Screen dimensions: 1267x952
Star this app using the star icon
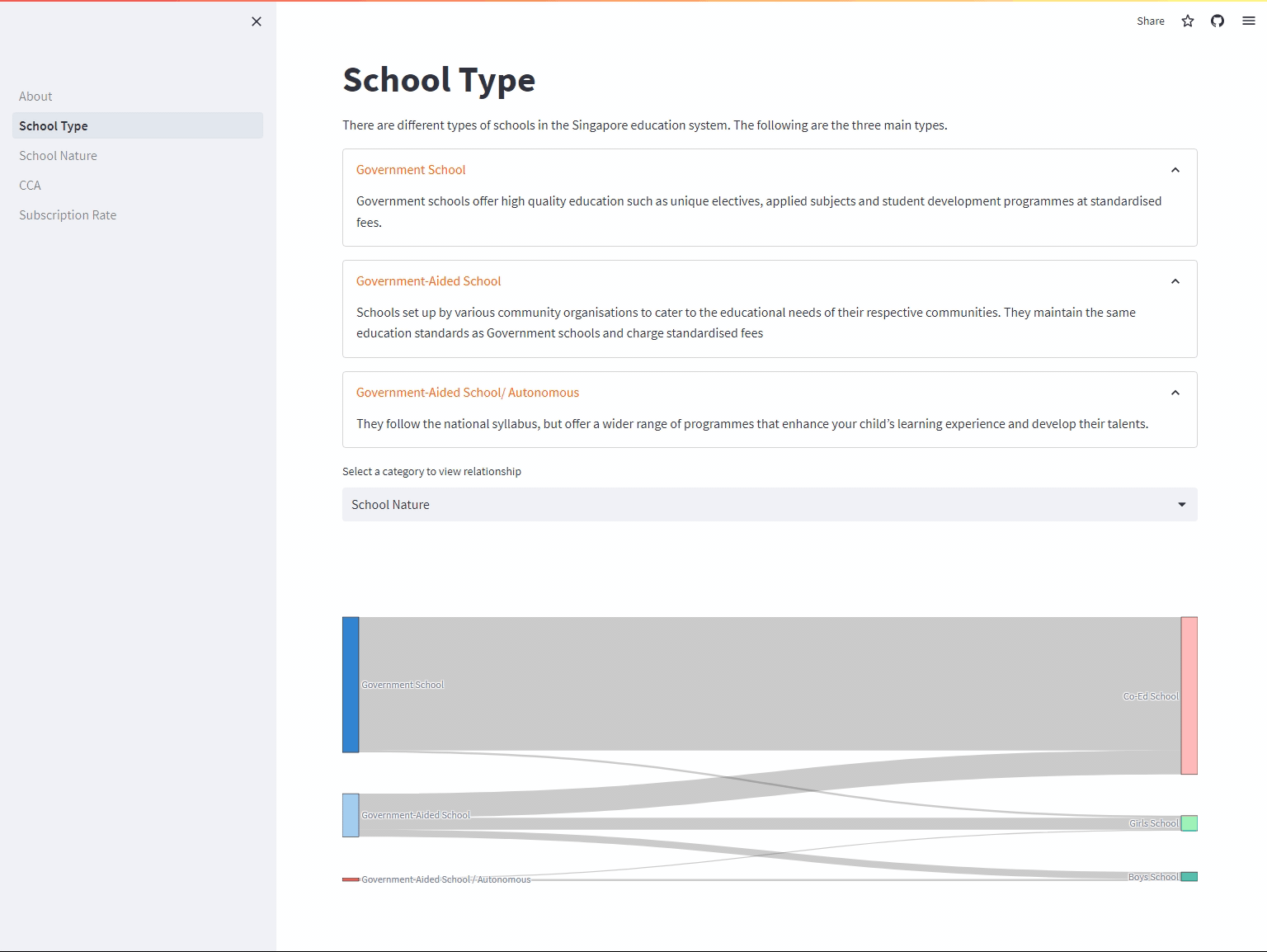[1188, 21]
